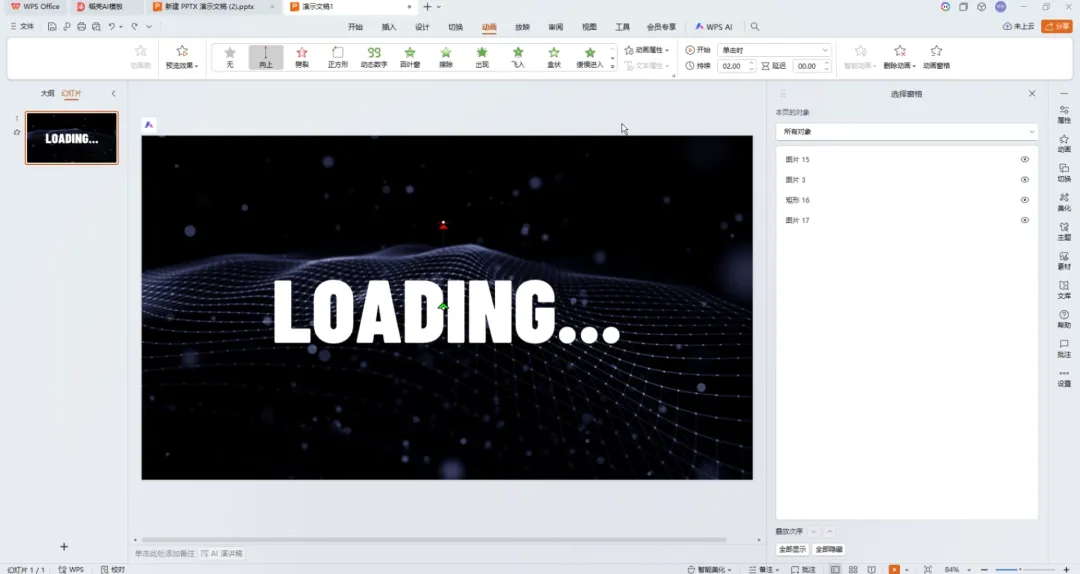
Task: Click the 未上云 cloud status button
Action: click(x=1019, y=26)
